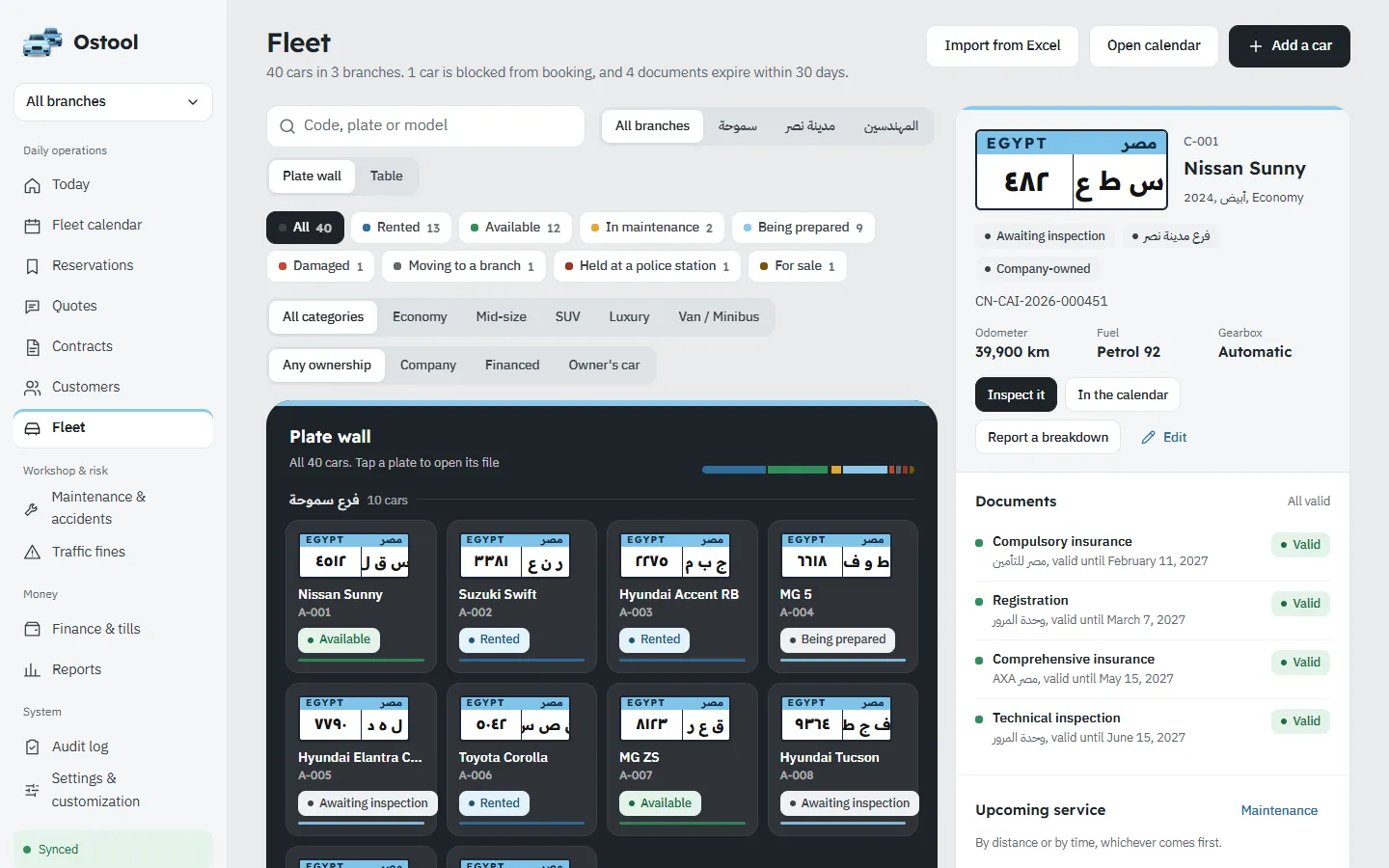Click the Reports bar chart icon
Image resolution: width=1389 pixels, height=868 pixels.
33,669
